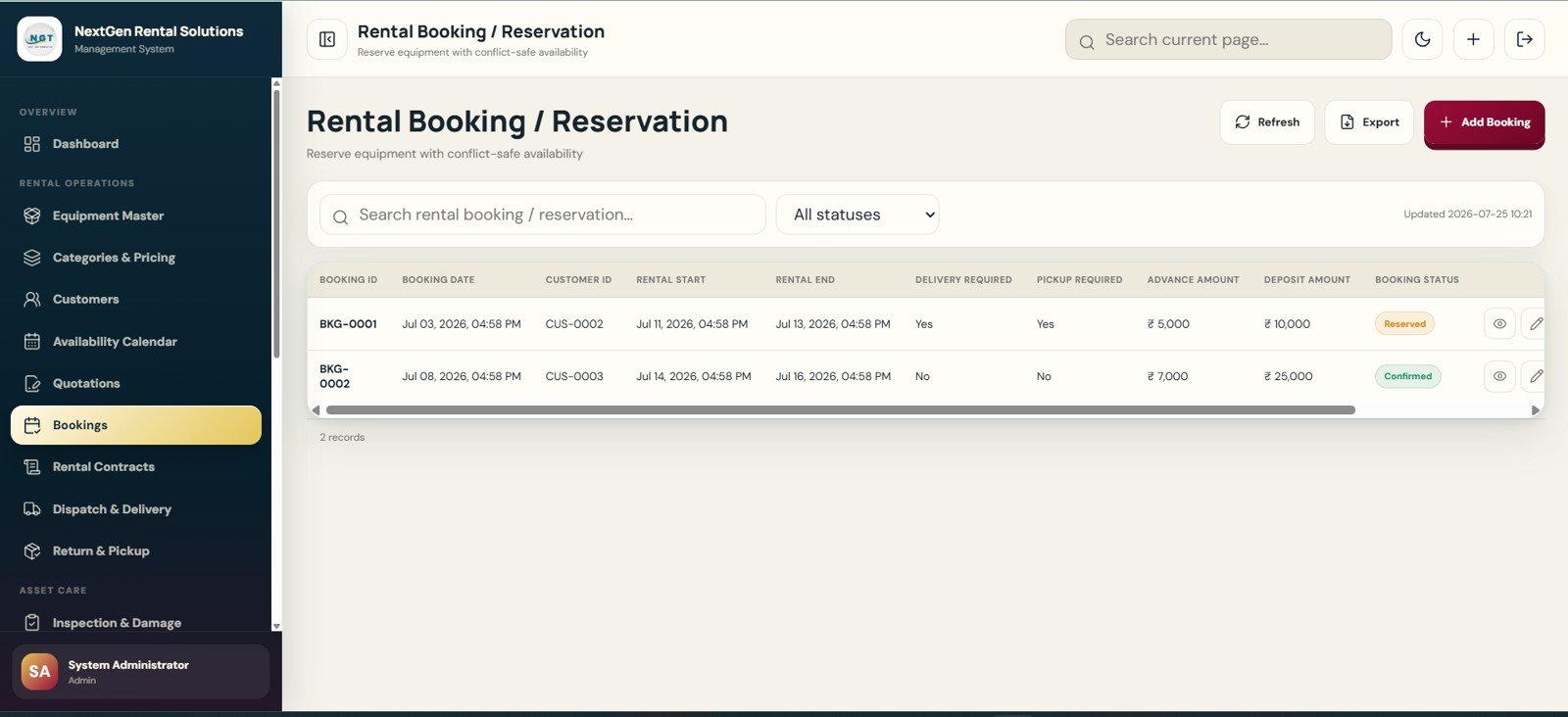Click customer ID CUS-0003
The width and height of the screenshot is (1568, 717).
[x=574, y=376]
